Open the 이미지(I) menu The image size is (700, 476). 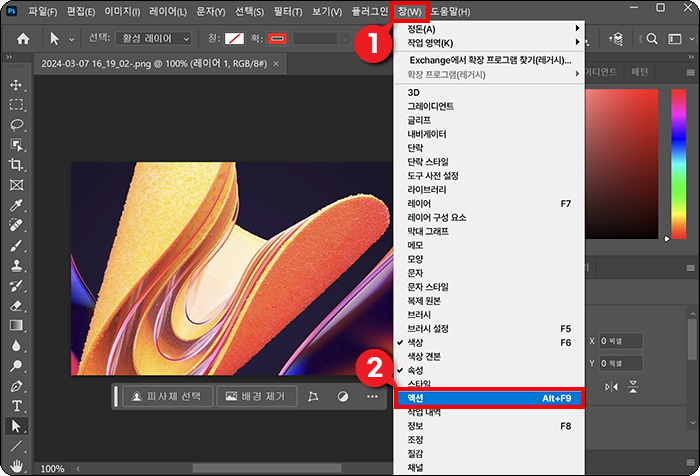(x=122, y=12)
